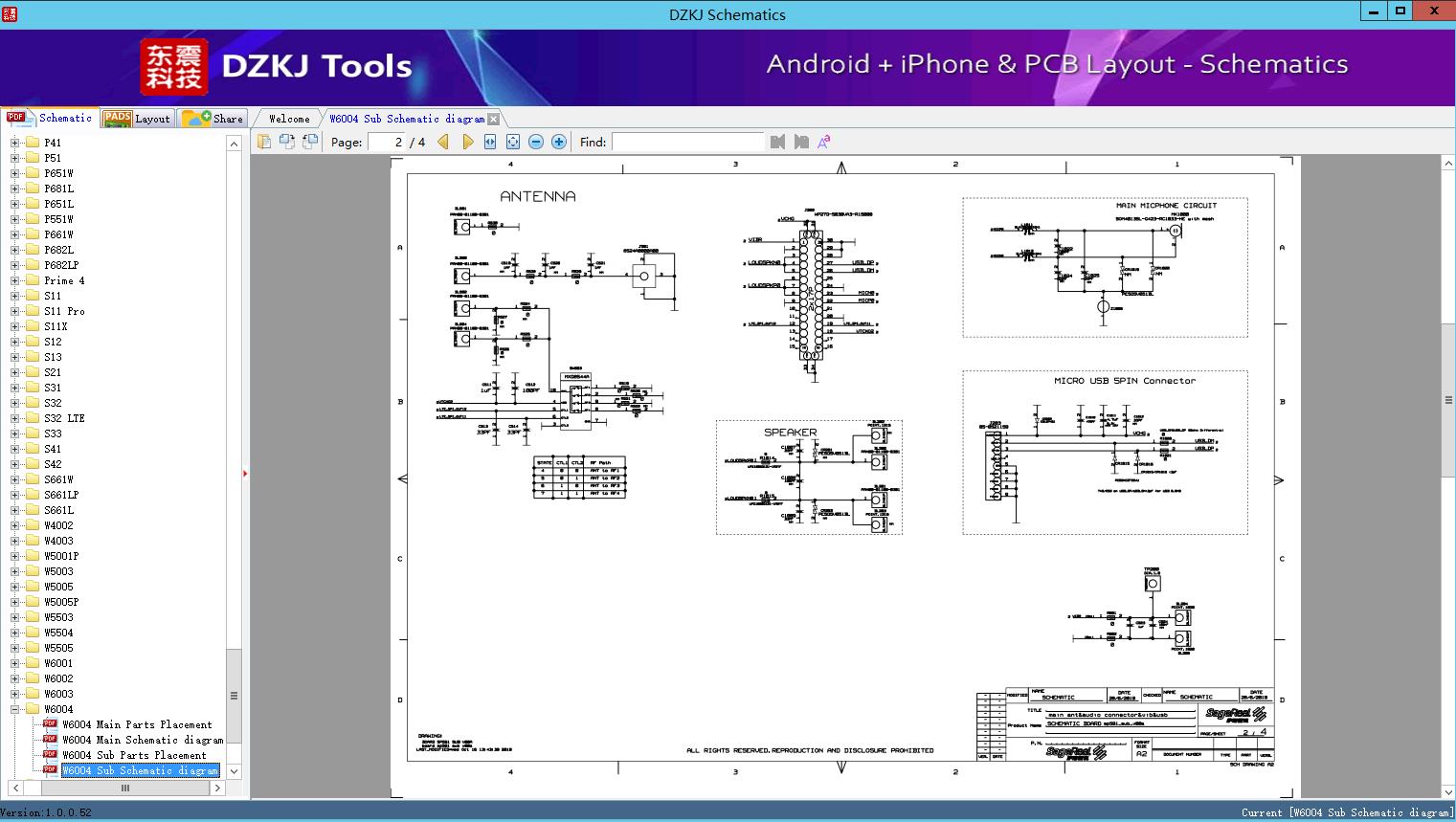Zoom in using the plus icon
The width and height of the screenshot is (1456, 822).
(558, 141)
